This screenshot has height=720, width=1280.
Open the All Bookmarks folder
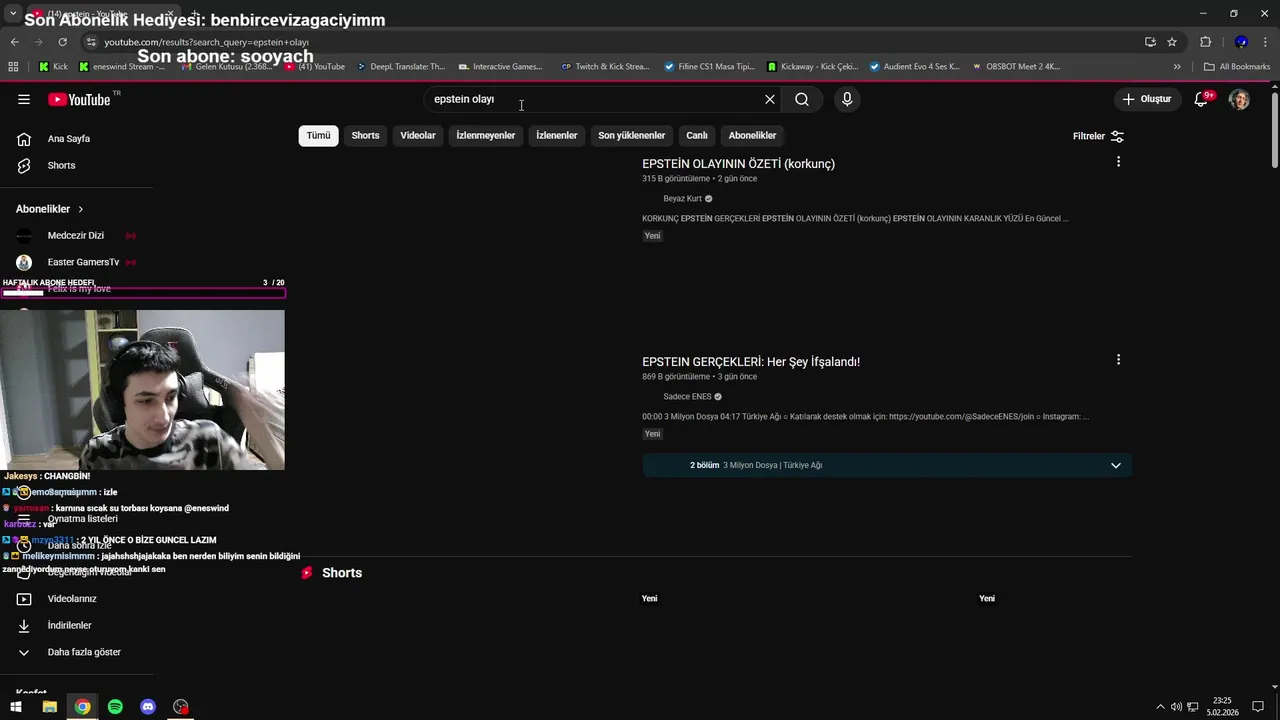pos(1237,67)
